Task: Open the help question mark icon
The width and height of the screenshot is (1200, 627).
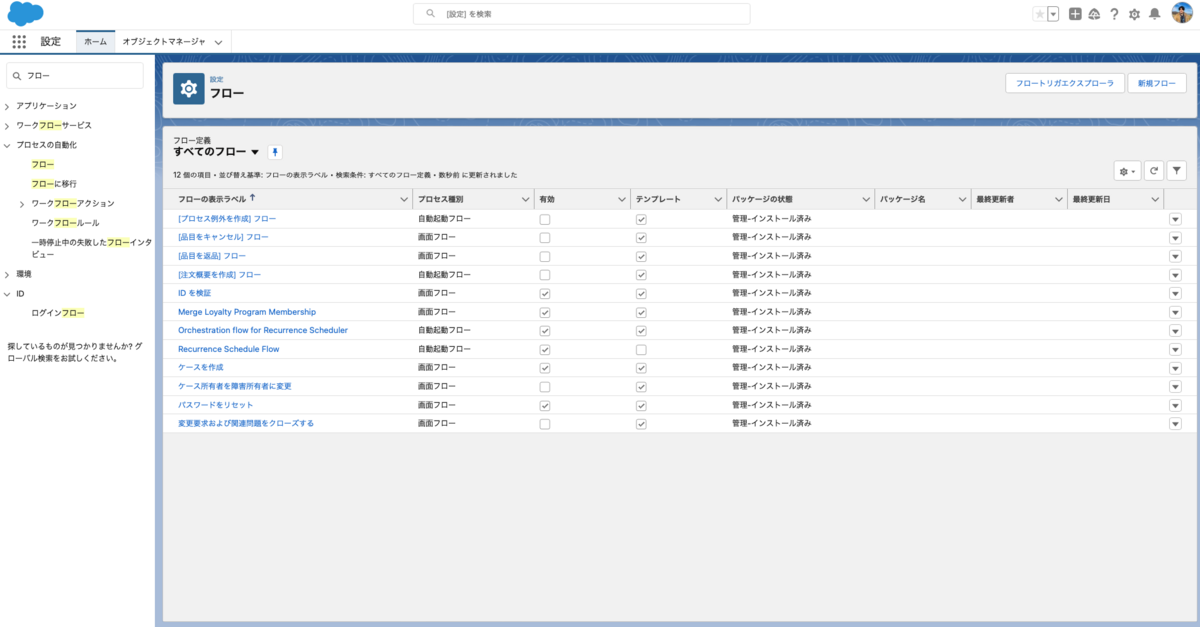Action: 1114,14
